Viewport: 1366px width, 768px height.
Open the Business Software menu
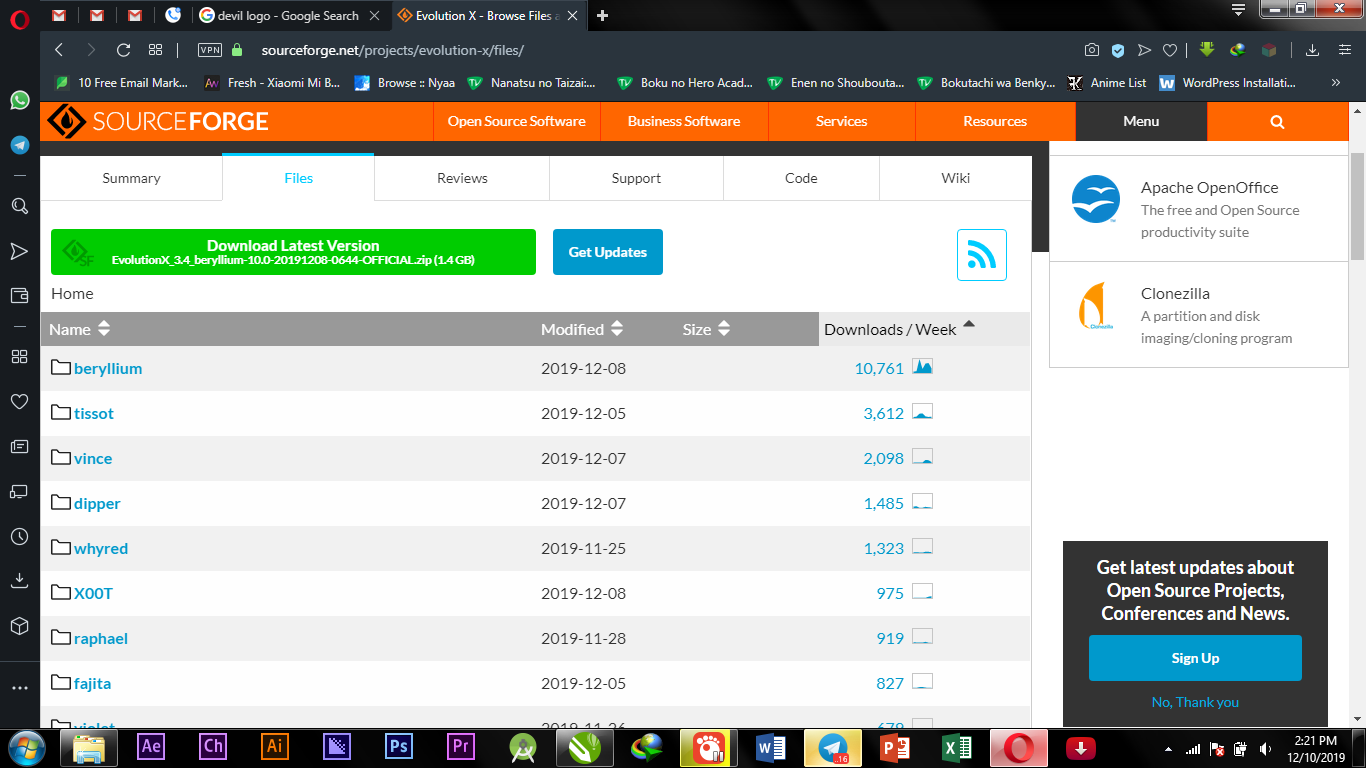(684, 121)
